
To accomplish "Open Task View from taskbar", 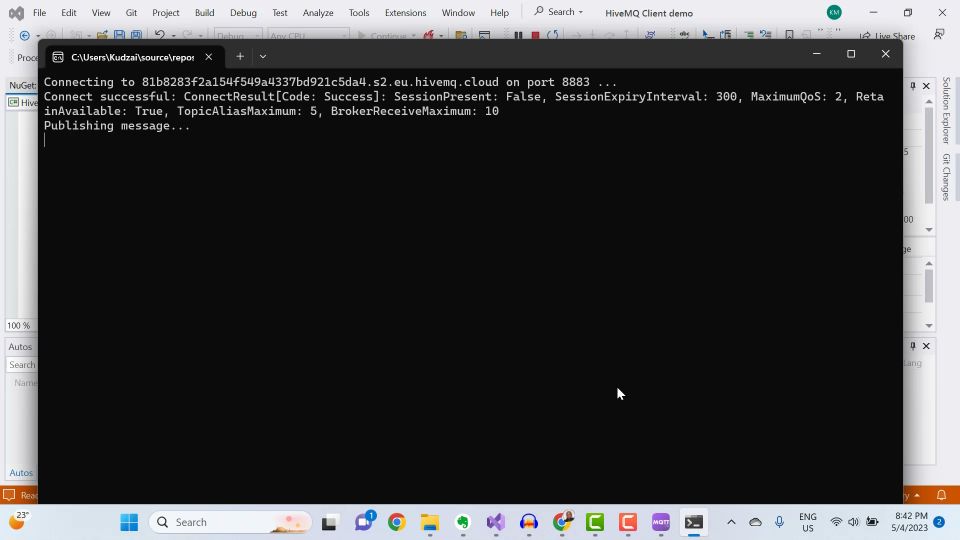I will tap(330, 522).
